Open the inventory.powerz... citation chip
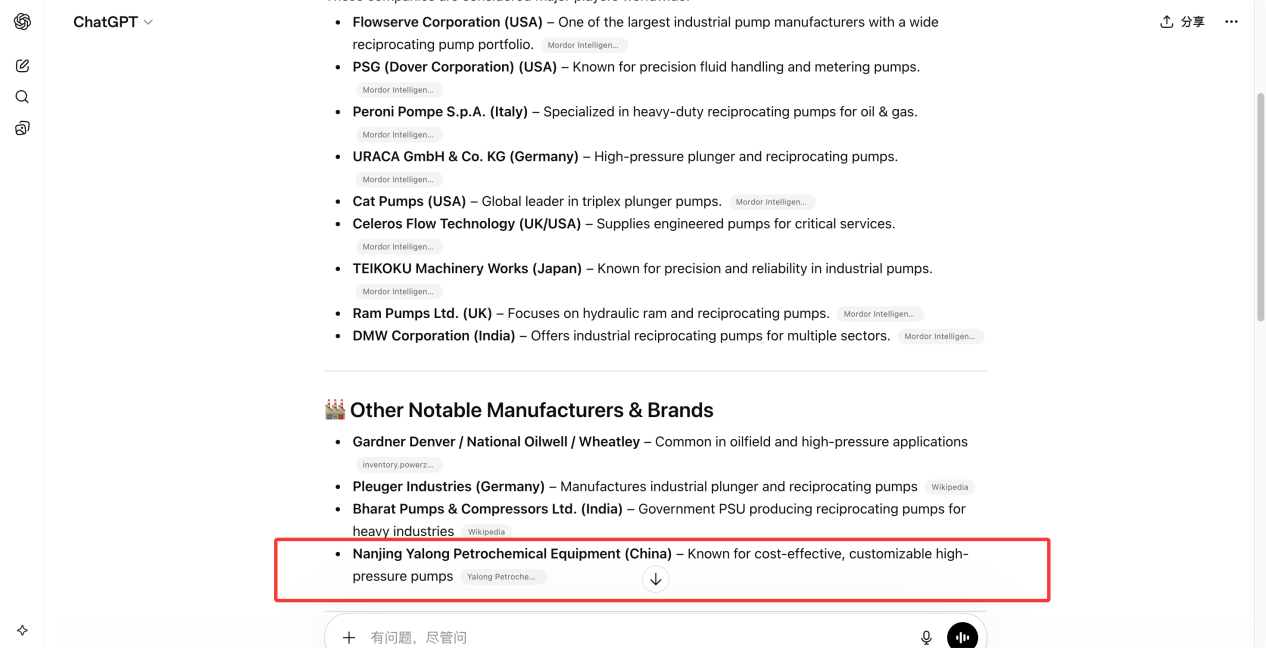Screen dimensions: 1266x648 pyautogui.click(x=398, y=465)
